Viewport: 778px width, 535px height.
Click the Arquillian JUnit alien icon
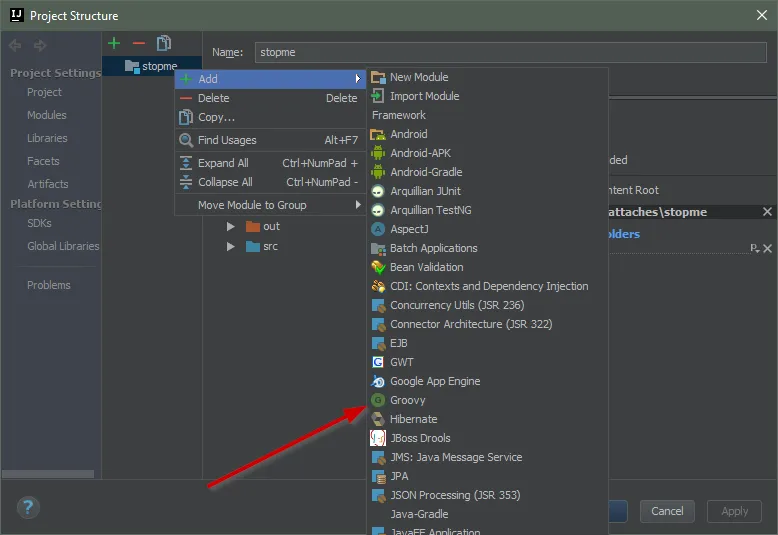coord(378,192)
